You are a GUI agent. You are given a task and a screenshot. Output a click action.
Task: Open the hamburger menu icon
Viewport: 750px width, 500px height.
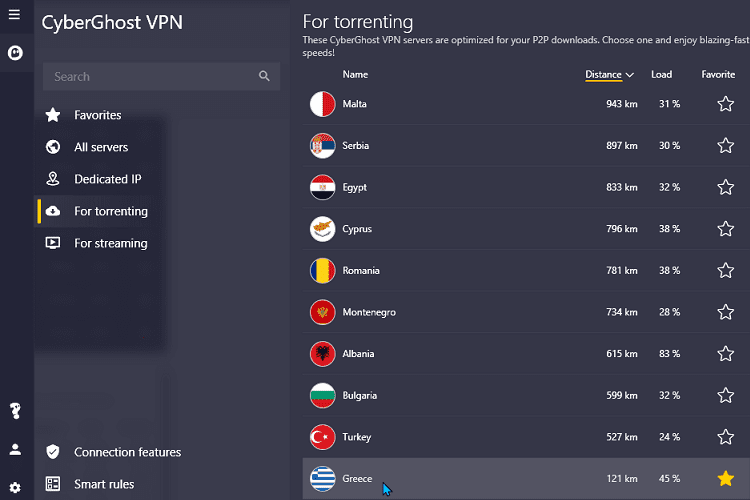(x=14, y=14)
